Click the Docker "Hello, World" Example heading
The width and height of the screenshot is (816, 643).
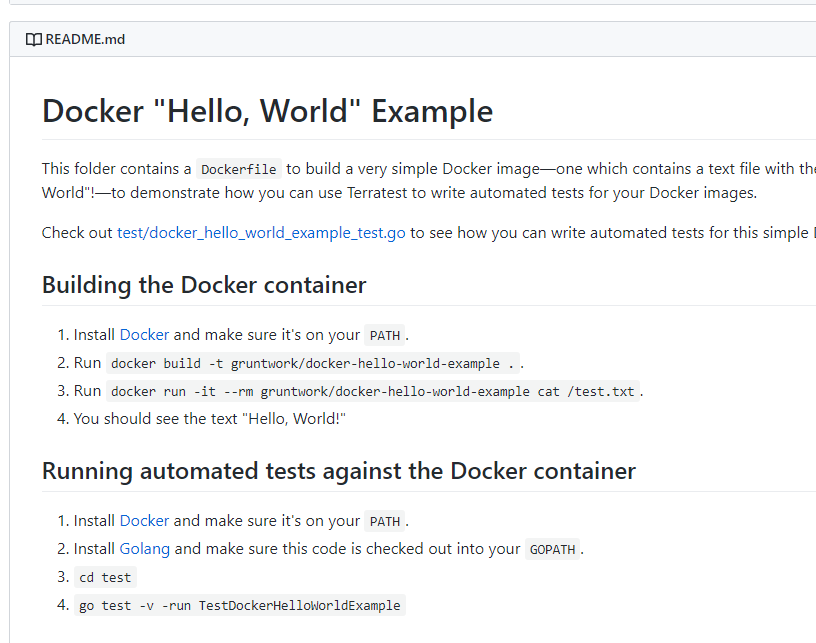[x=267, y=111]
